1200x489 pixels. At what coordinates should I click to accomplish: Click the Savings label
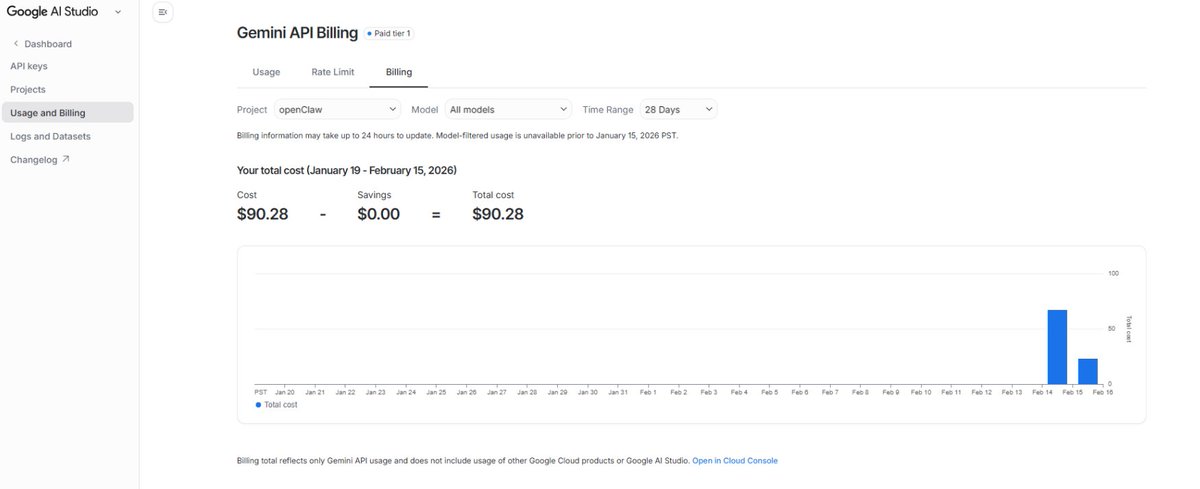pyautogui.click(x=374, y=195)
